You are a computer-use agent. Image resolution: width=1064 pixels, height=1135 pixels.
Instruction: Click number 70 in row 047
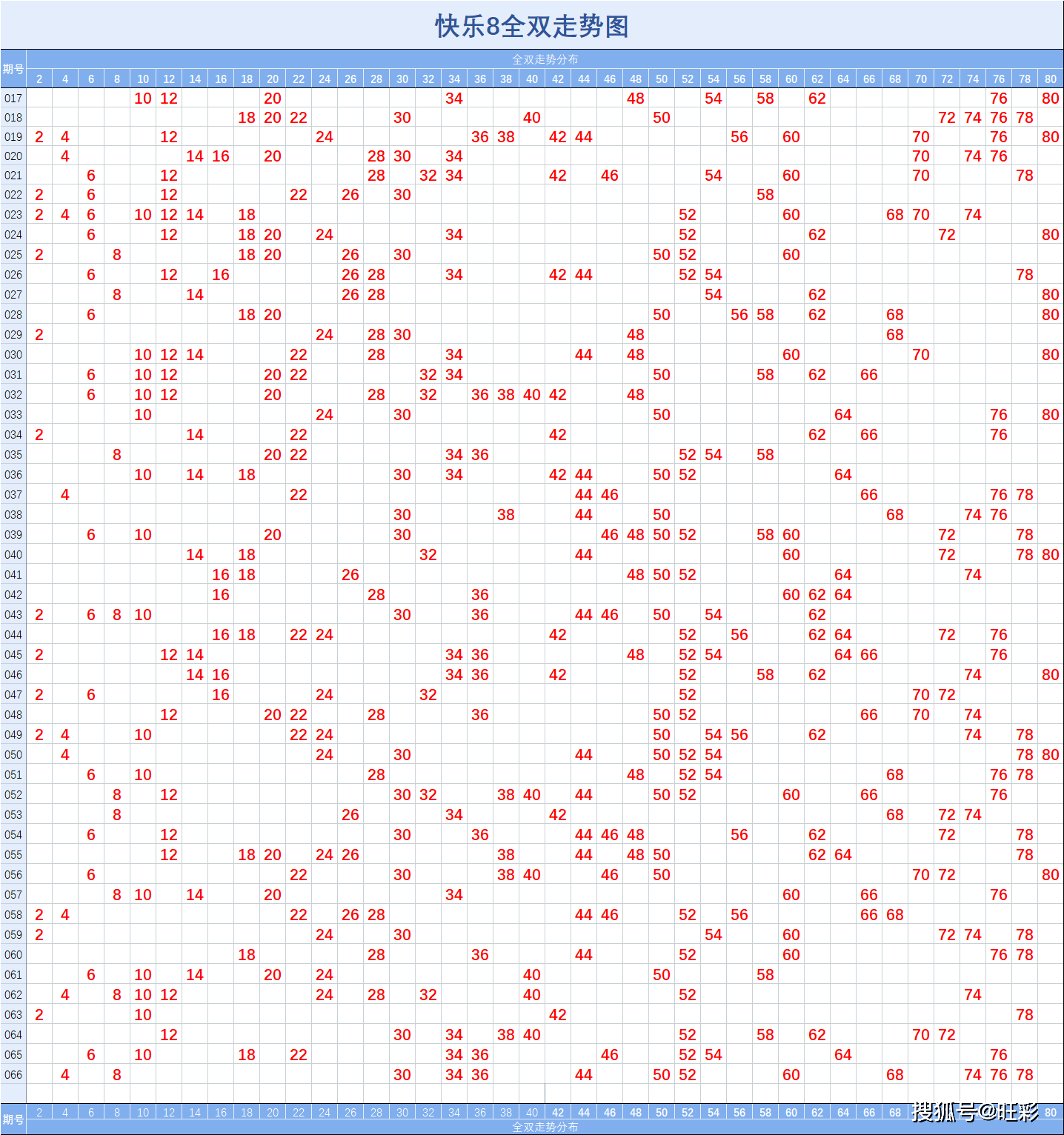pyautogui.click(x=921, y=695)
